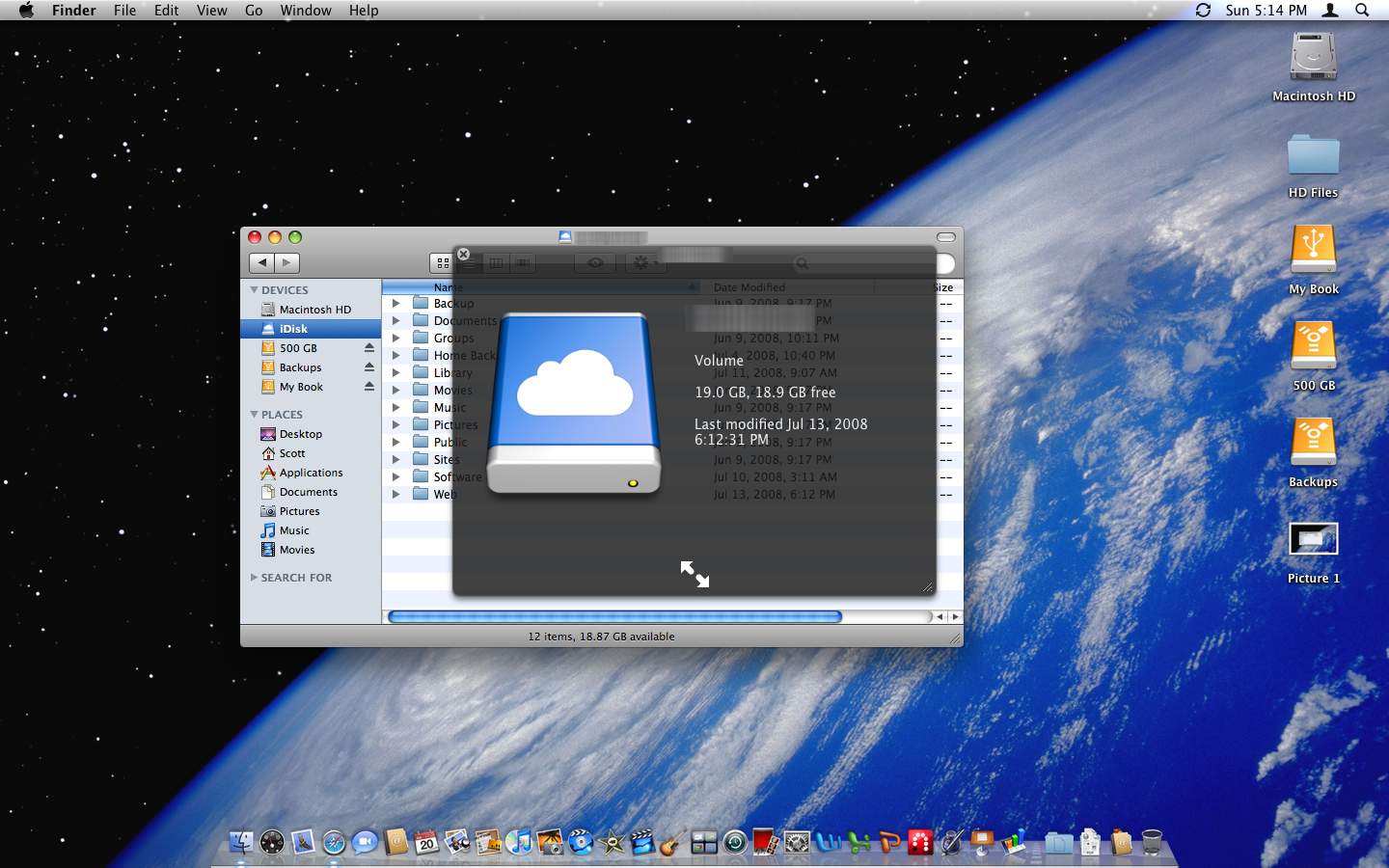Launch Safari from the Dock
This screenshot has width=1389, height=868.
pyautogui.click(x=334, y=843)
